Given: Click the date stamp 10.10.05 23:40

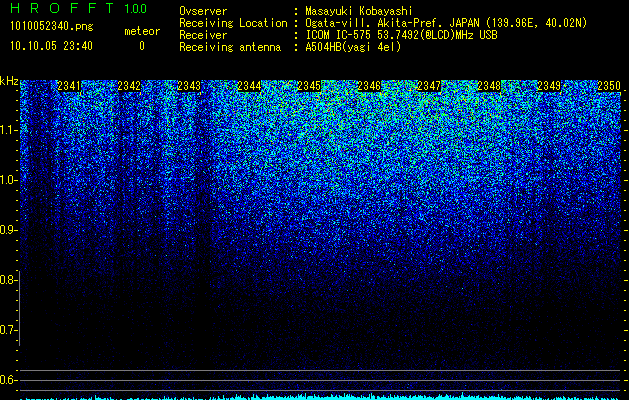Looking at the screenshot, I should 51,46.
